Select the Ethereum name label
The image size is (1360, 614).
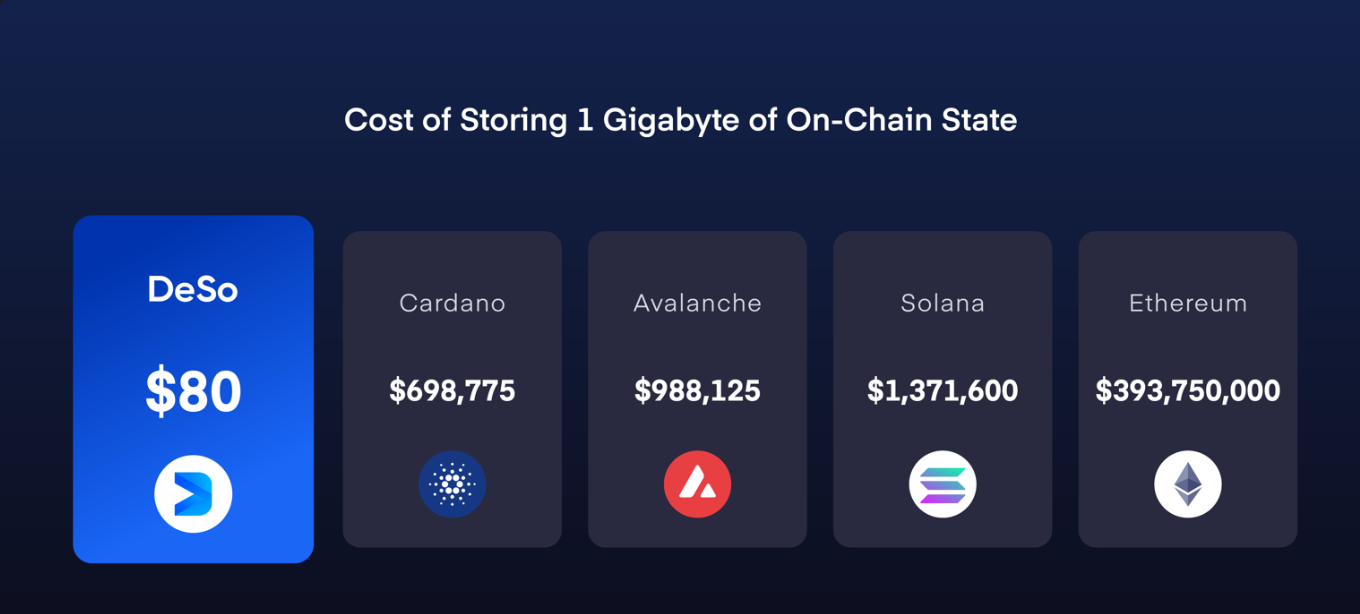pos(1187,303)
